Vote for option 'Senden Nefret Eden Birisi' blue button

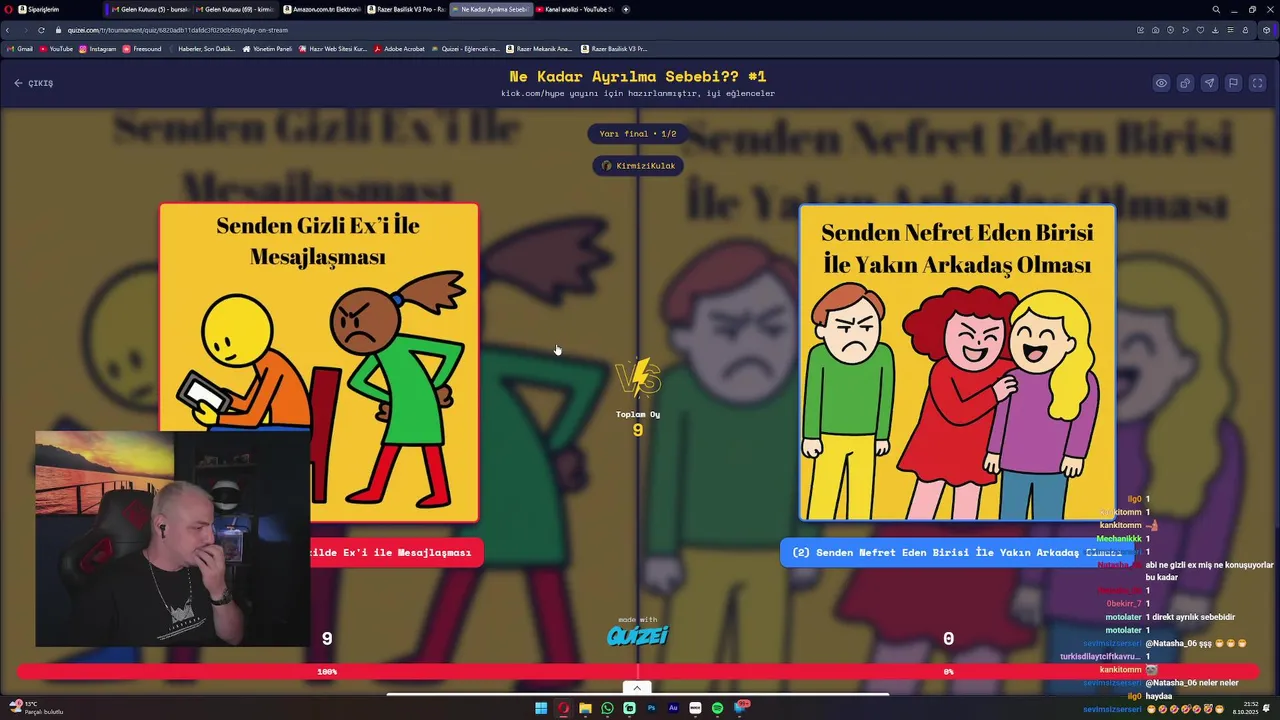click(x=957, y=552)
